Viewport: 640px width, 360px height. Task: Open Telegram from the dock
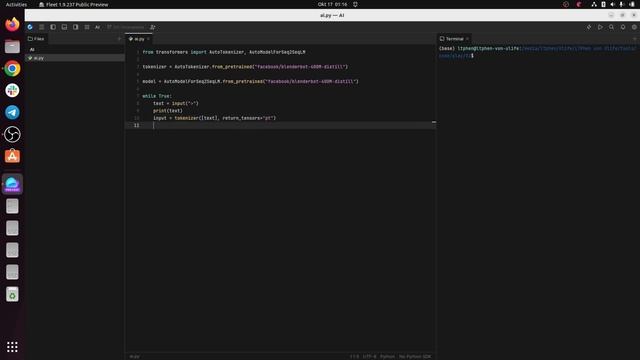click(12, 112)
